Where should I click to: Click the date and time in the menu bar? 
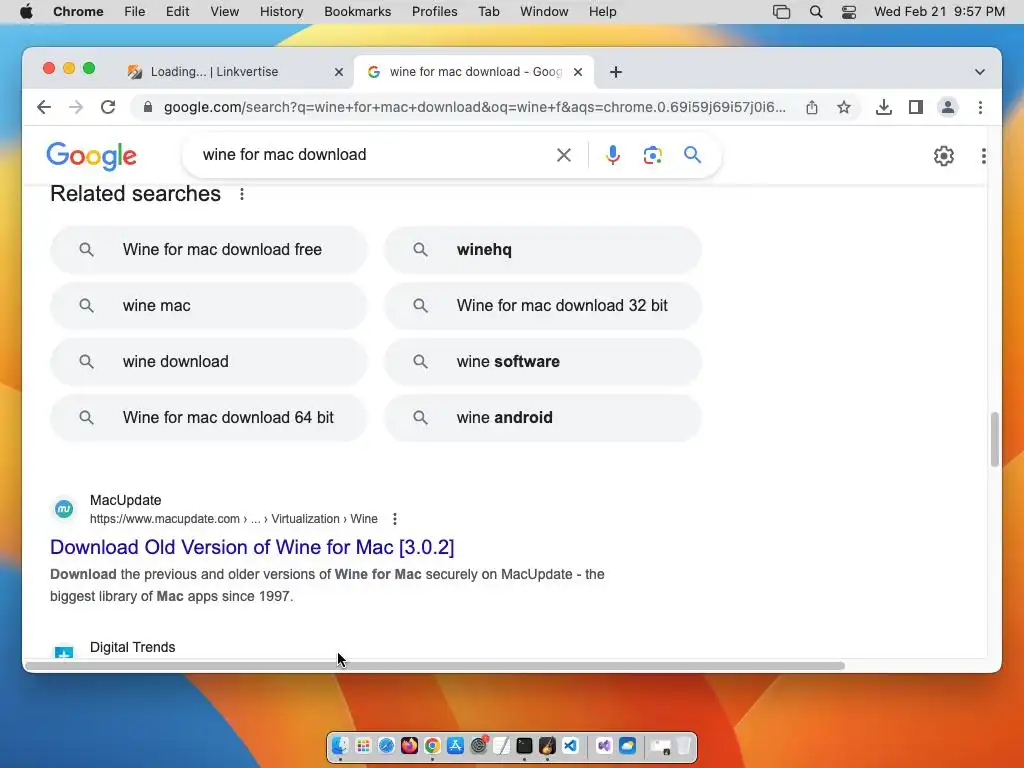point(939,12)
